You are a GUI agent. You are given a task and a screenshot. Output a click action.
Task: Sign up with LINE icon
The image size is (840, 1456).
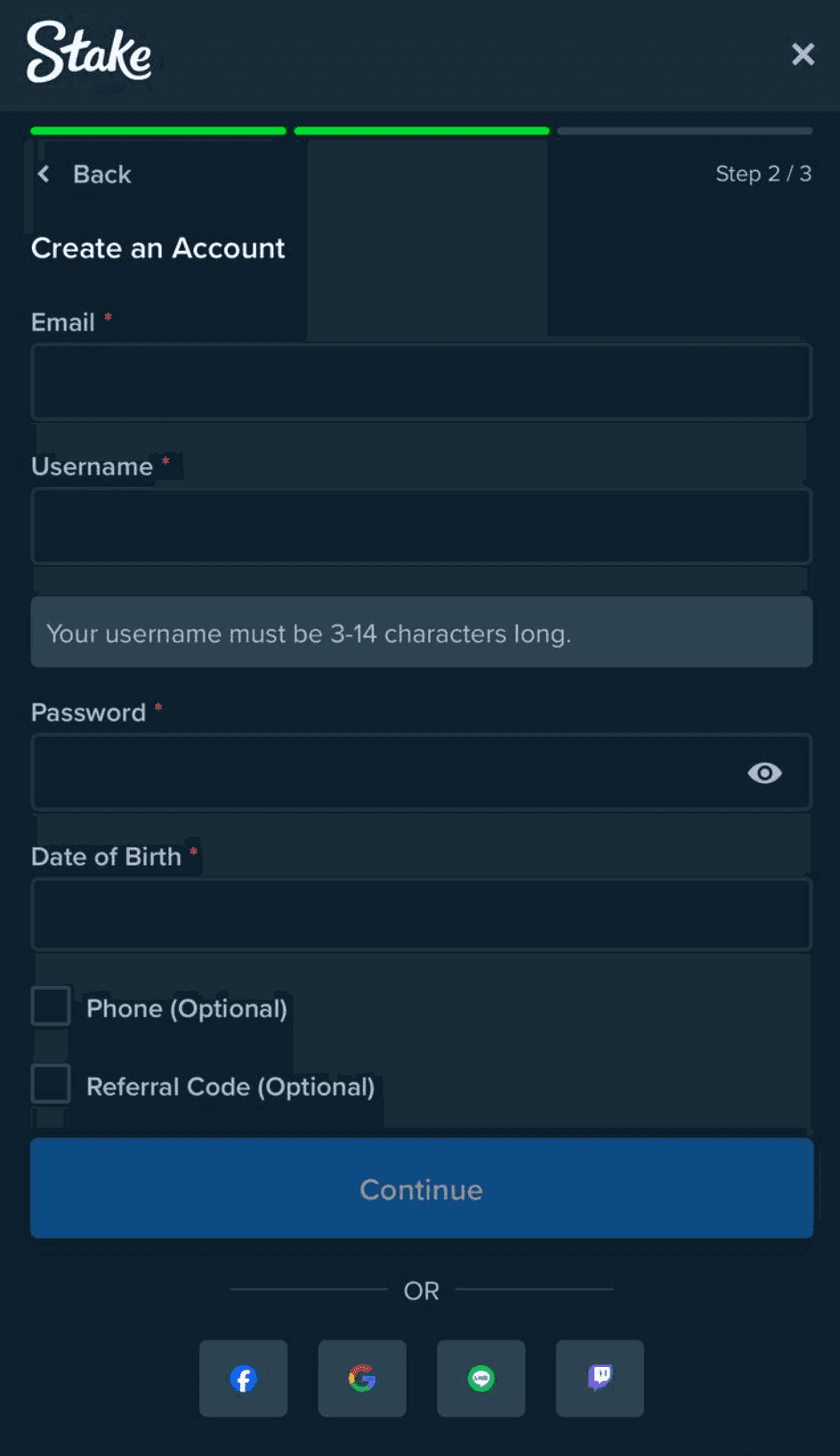point(481,1379)
